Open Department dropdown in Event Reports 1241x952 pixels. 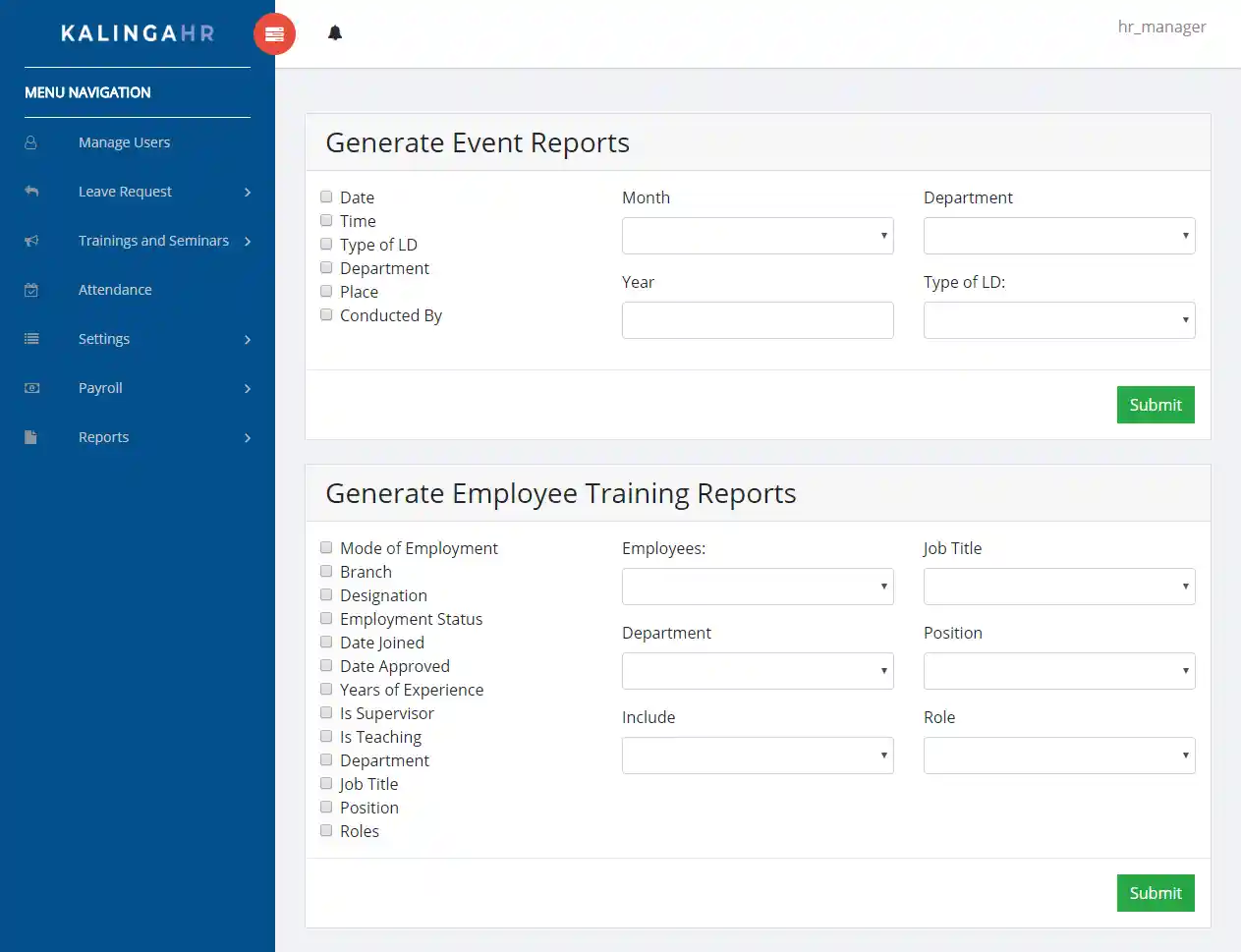coord(1059,236)
